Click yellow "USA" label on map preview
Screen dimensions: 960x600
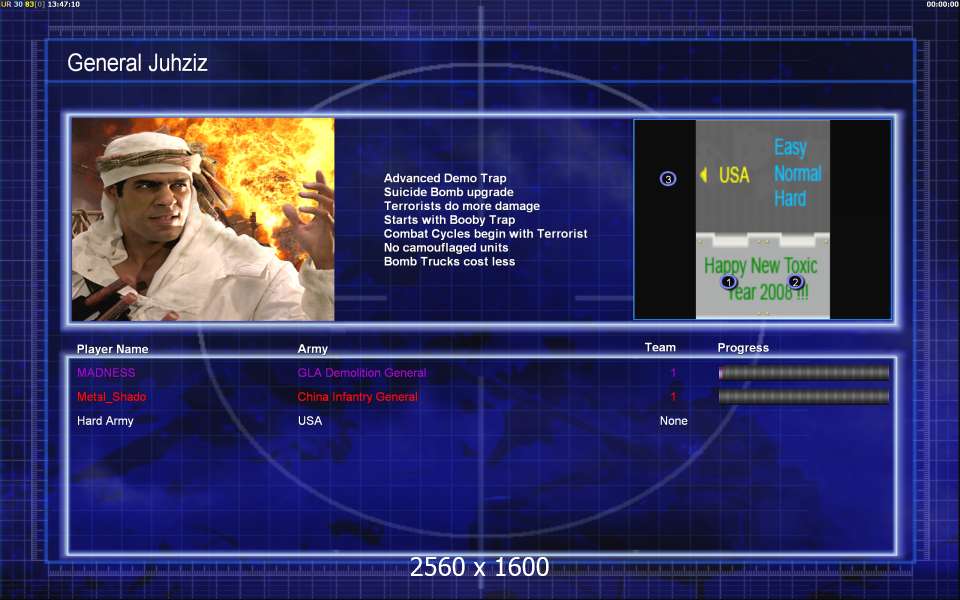click(x=734, y=175)
